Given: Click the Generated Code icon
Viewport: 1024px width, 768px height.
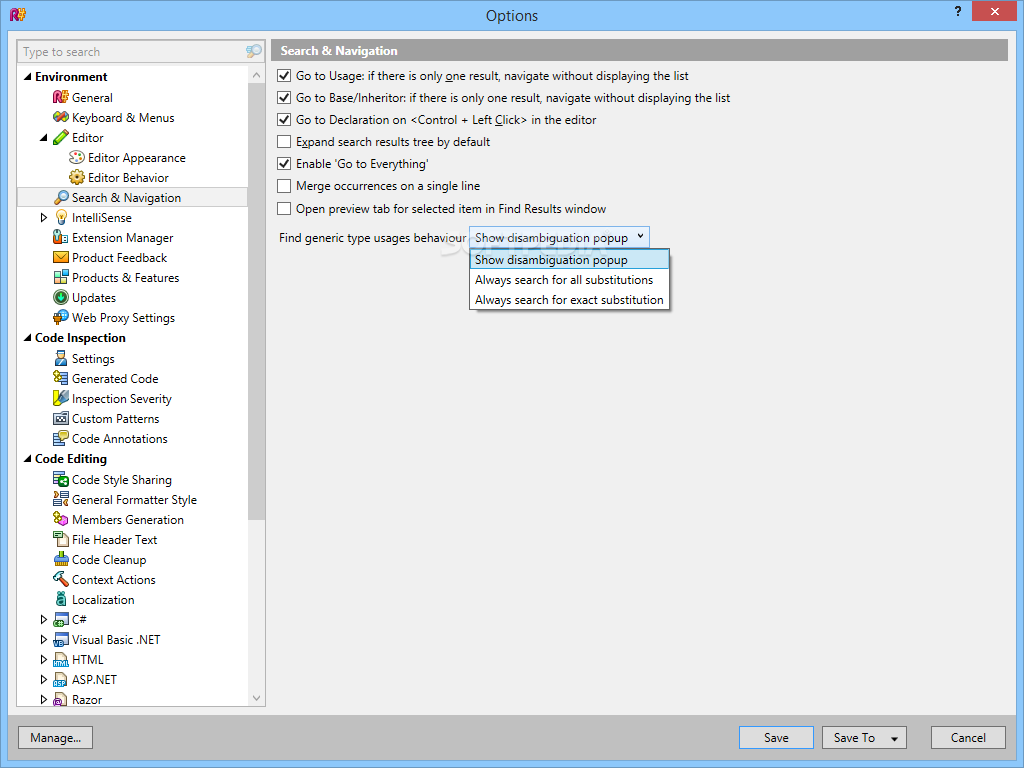Looking at the screenshot, I should pos(60,378).
